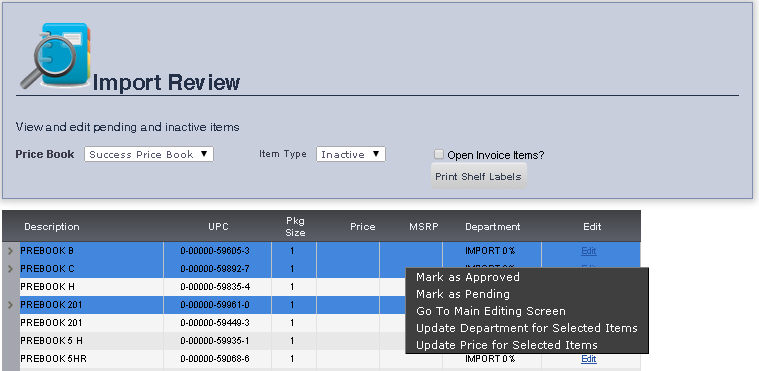Click the row arrow beside PREBOOK C
759x371 pixels.
(11, 269)
